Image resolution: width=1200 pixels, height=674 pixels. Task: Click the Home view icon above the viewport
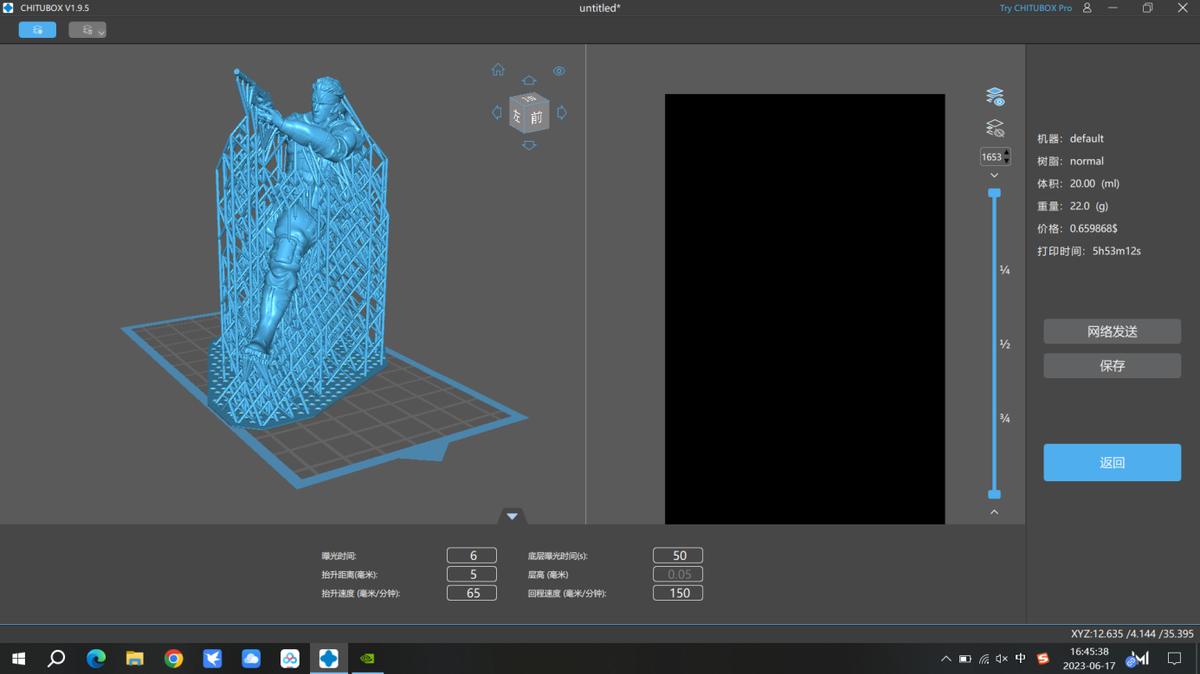coord(498,69)
